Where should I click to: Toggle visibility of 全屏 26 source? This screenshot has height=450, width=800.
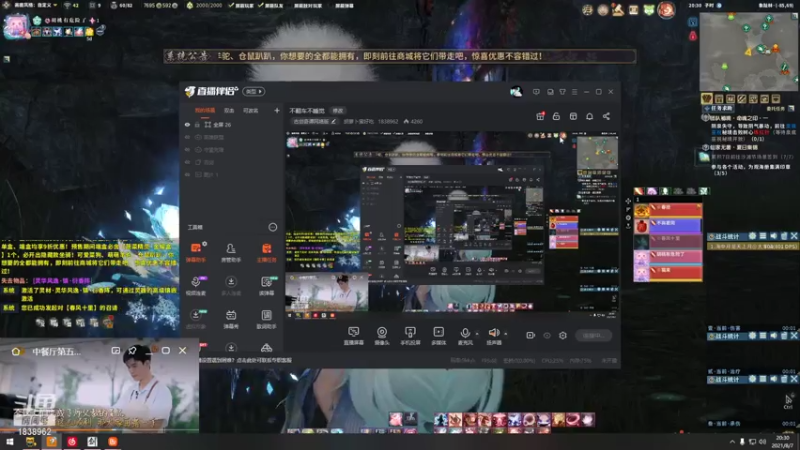click(x=187, y=124)
